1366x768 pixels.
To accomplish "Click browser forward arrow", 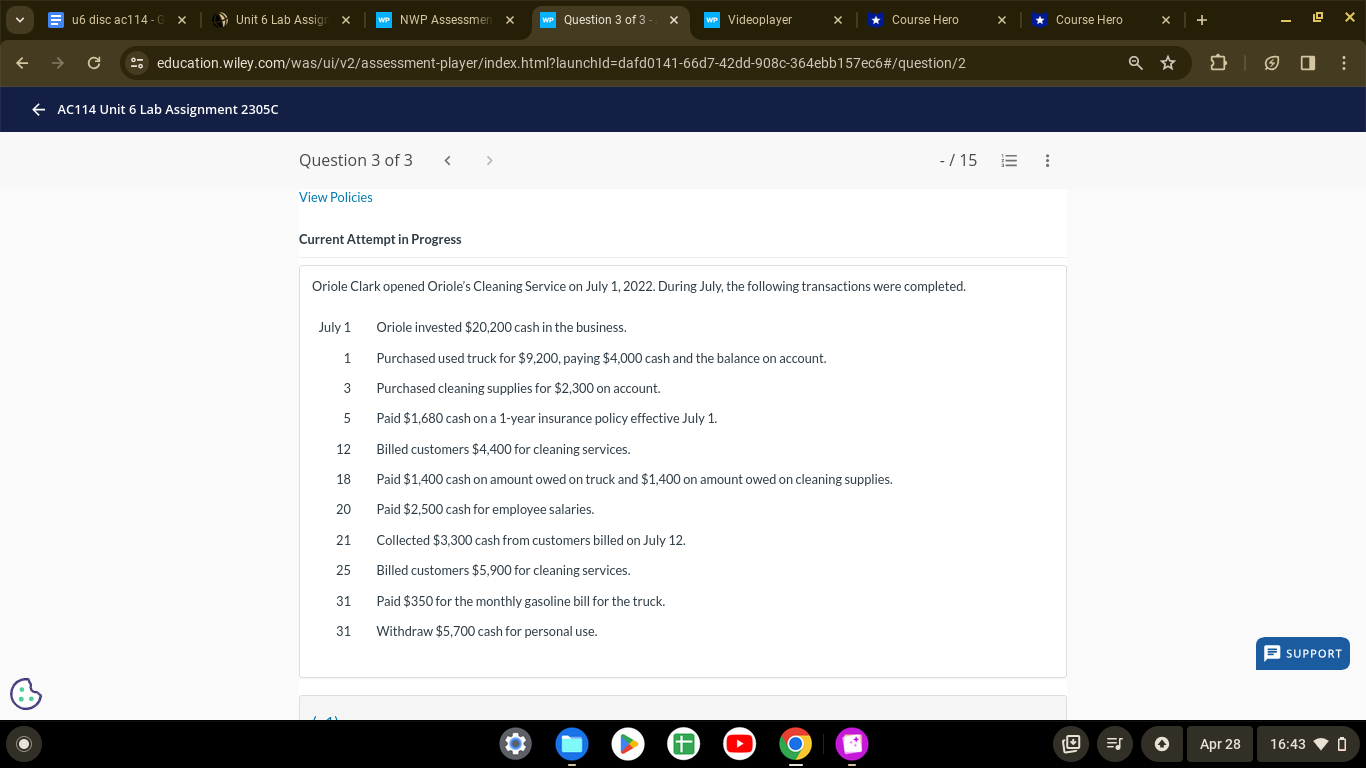I will click(59, 63).
